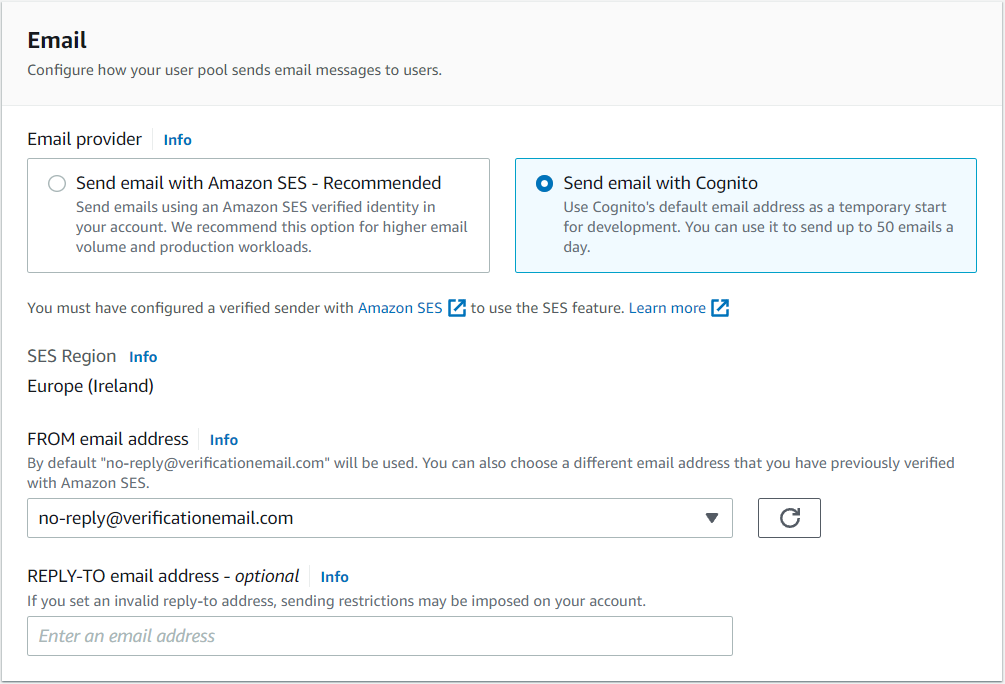Follow the Amazon SES hyperlink text

[x=400, y=308]
